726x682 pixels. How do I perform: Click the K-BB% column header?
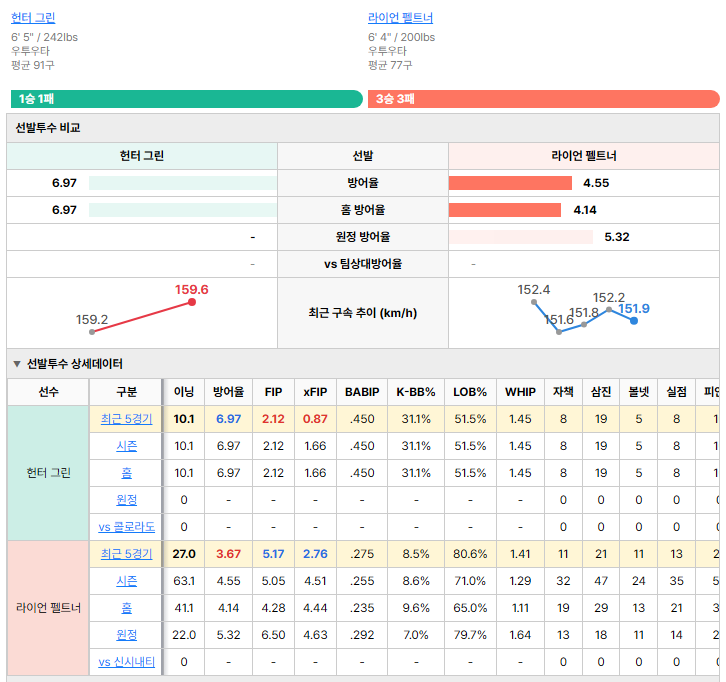click(416, 392)
